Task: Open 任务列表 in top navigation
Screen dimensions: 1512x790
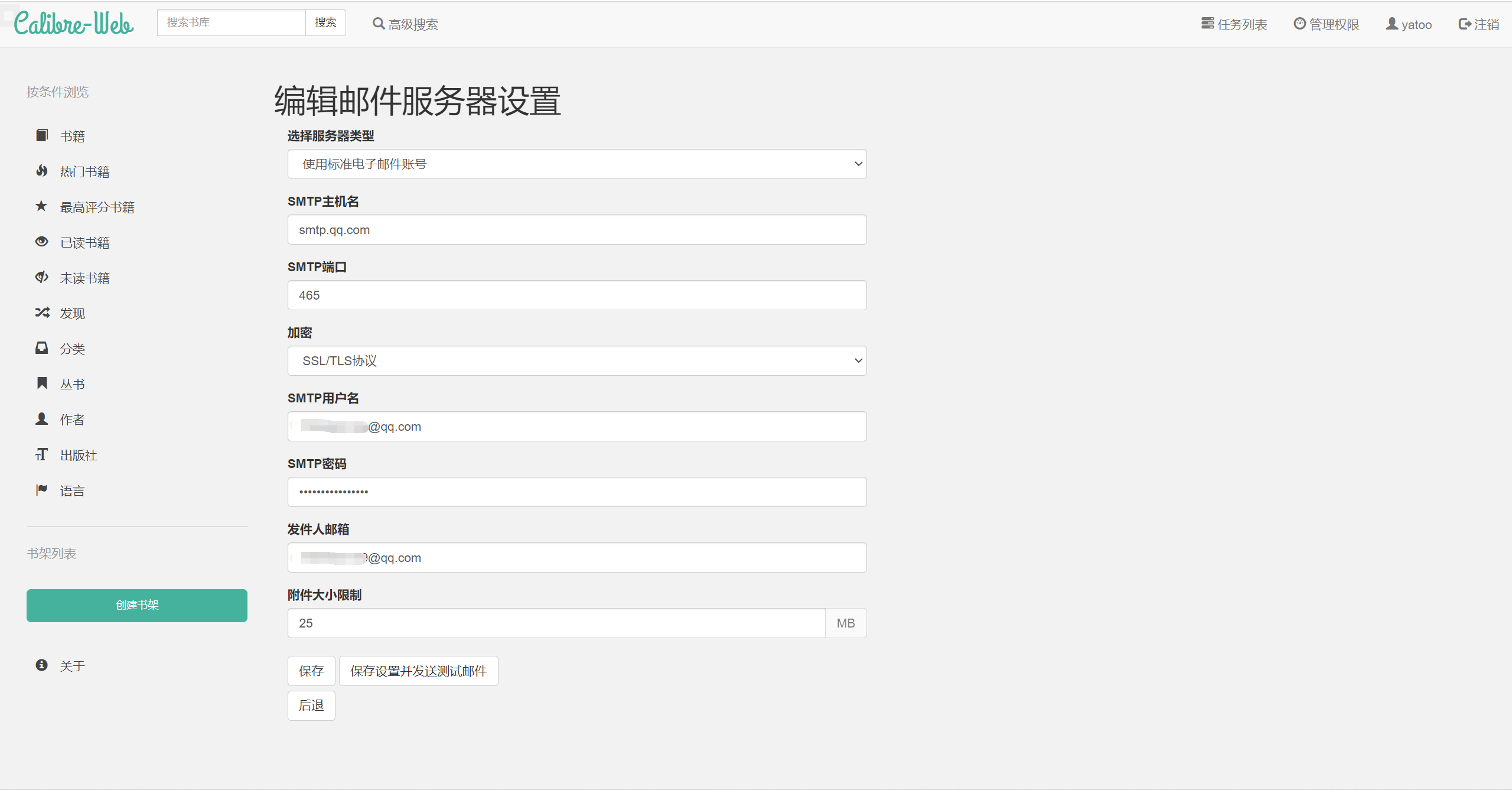Action: click(x=1234, y=24)
